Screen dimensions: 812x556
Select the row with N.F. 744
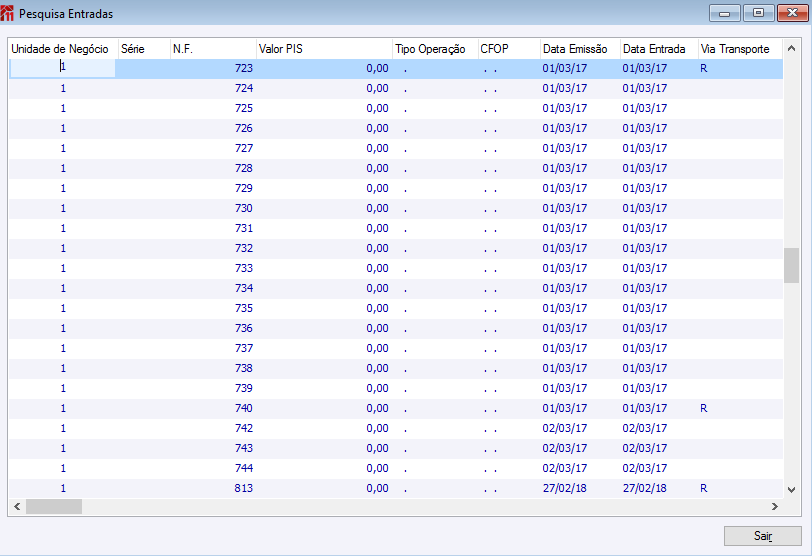tap(396, 469)
